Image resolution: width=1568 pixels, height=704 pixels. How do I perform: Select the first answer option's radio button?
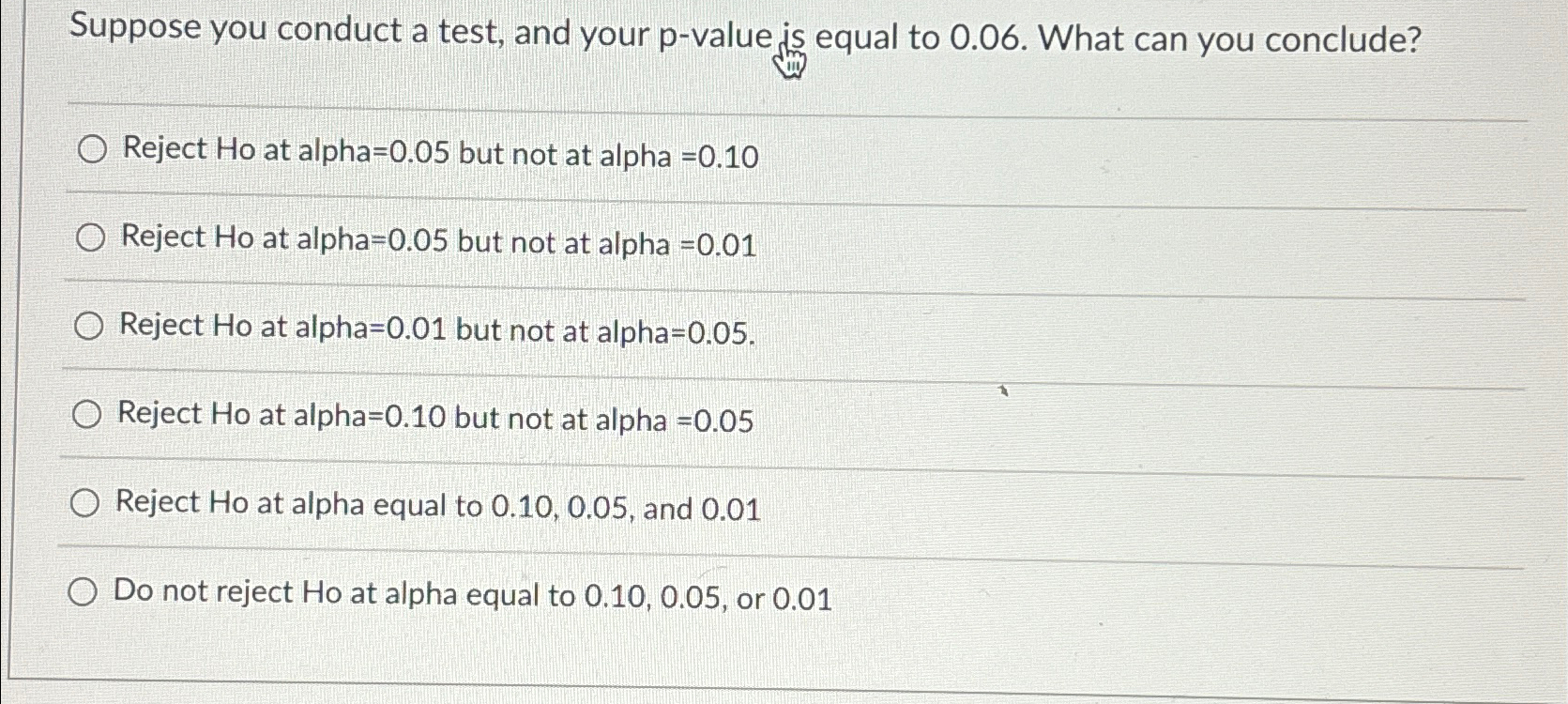point(91,150)
